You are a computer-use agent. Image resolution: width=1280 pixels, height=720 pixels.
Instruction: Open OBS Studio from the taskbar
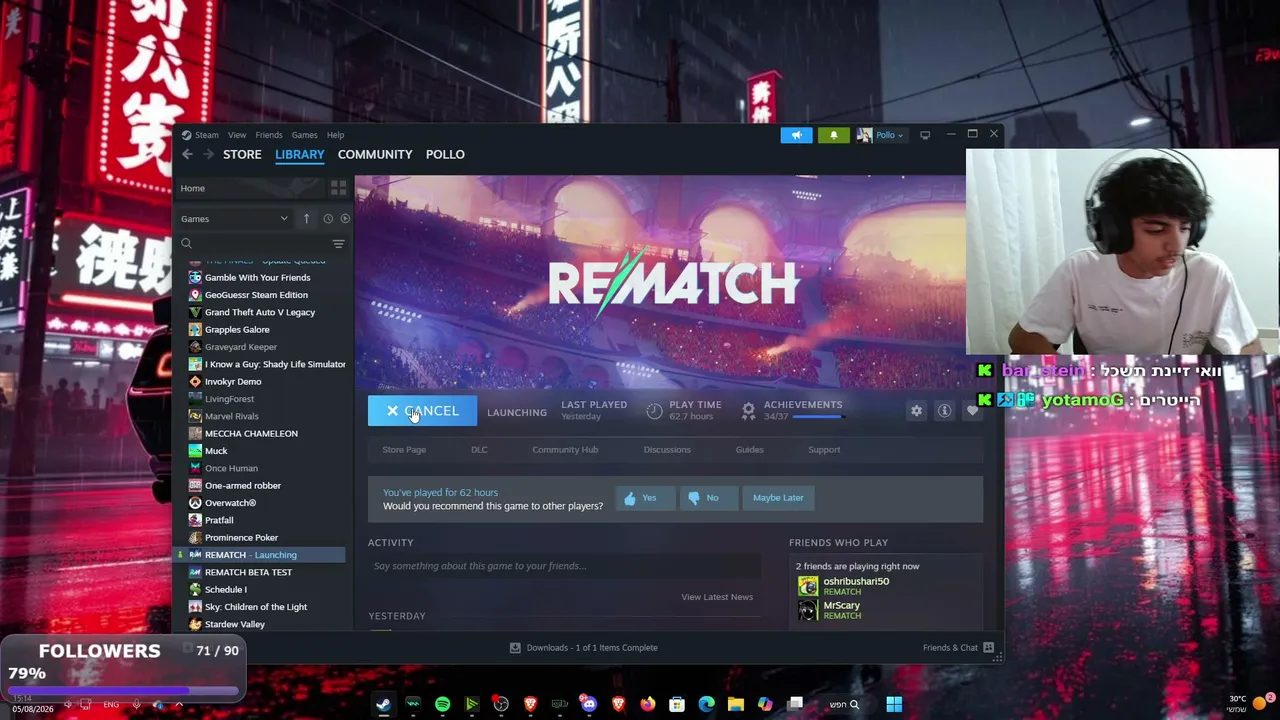click(501, 704)
